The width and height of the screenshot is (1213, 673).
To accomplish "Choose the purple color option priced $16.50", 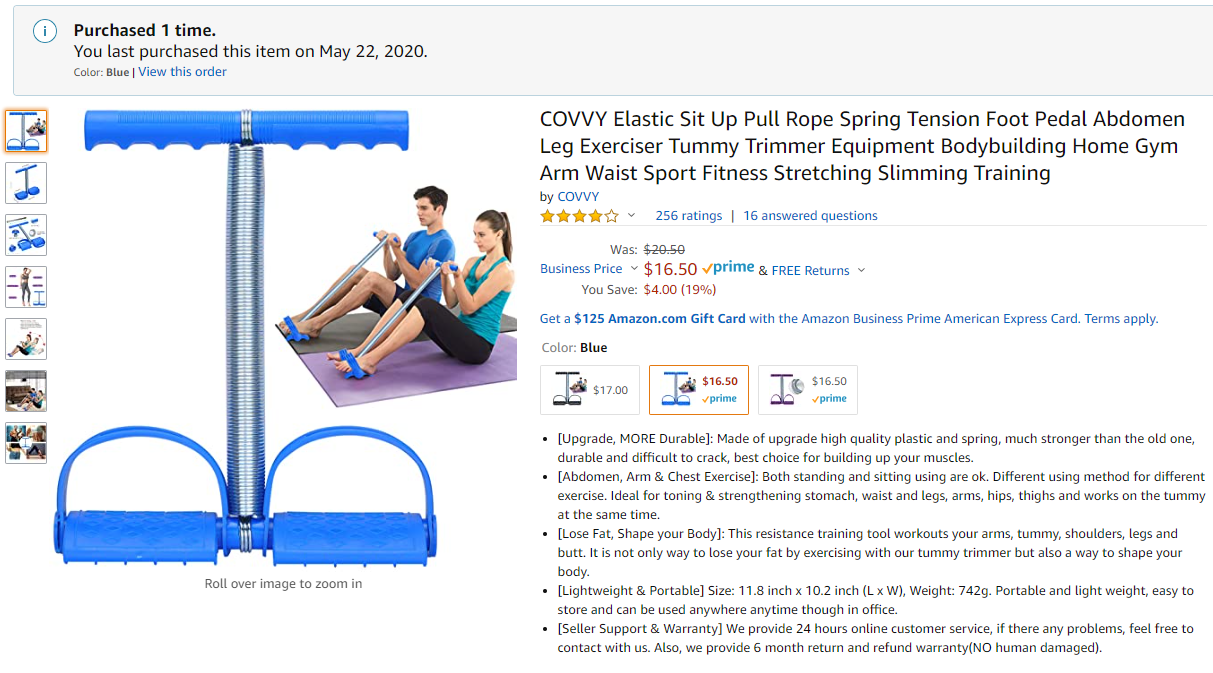I will pyautogui.click(x=808, y=390).
